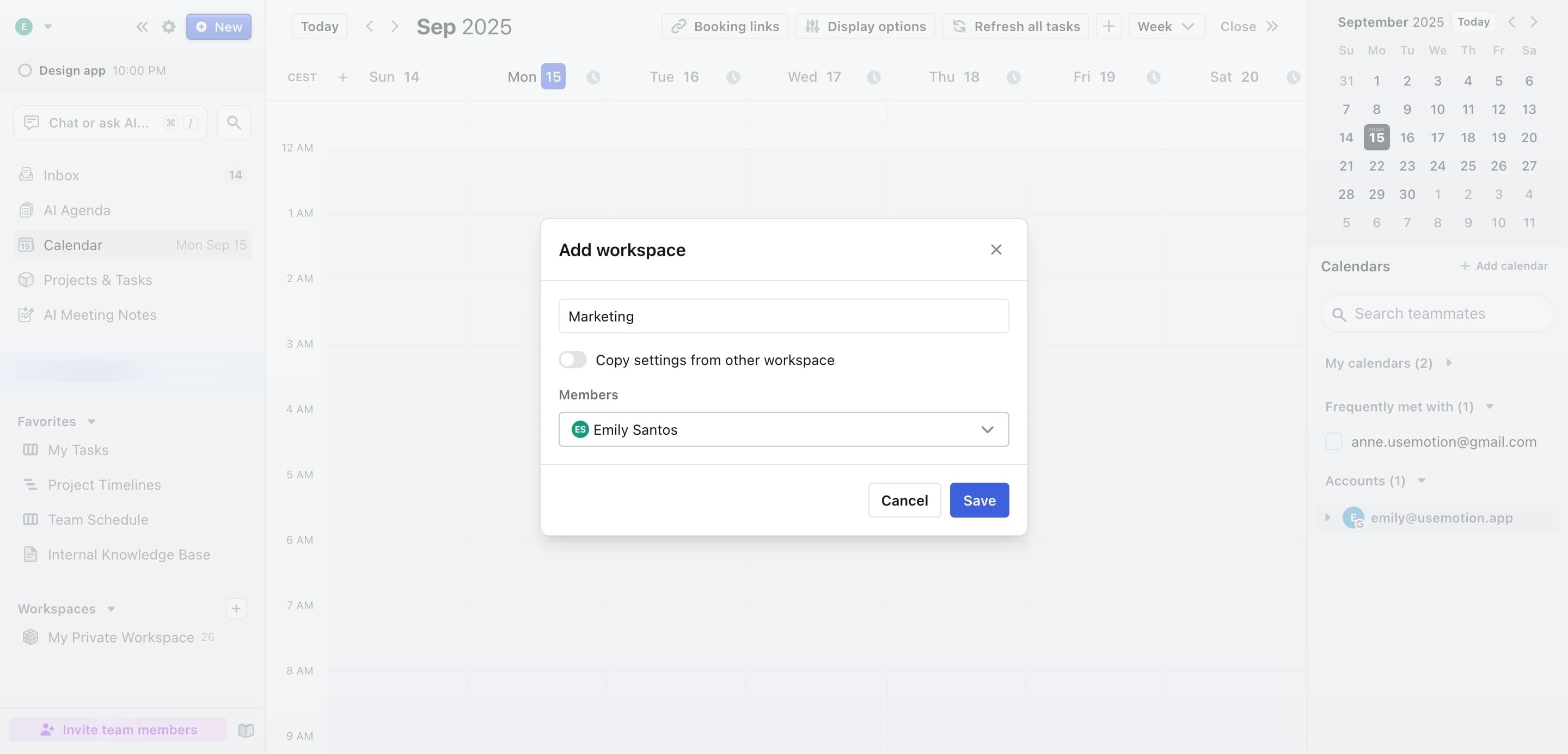Image resolution: width=1568 pixels, height=754 pixels.
Task: Open settings gear icon in sidebar
Action: click(x=169, y=27)
